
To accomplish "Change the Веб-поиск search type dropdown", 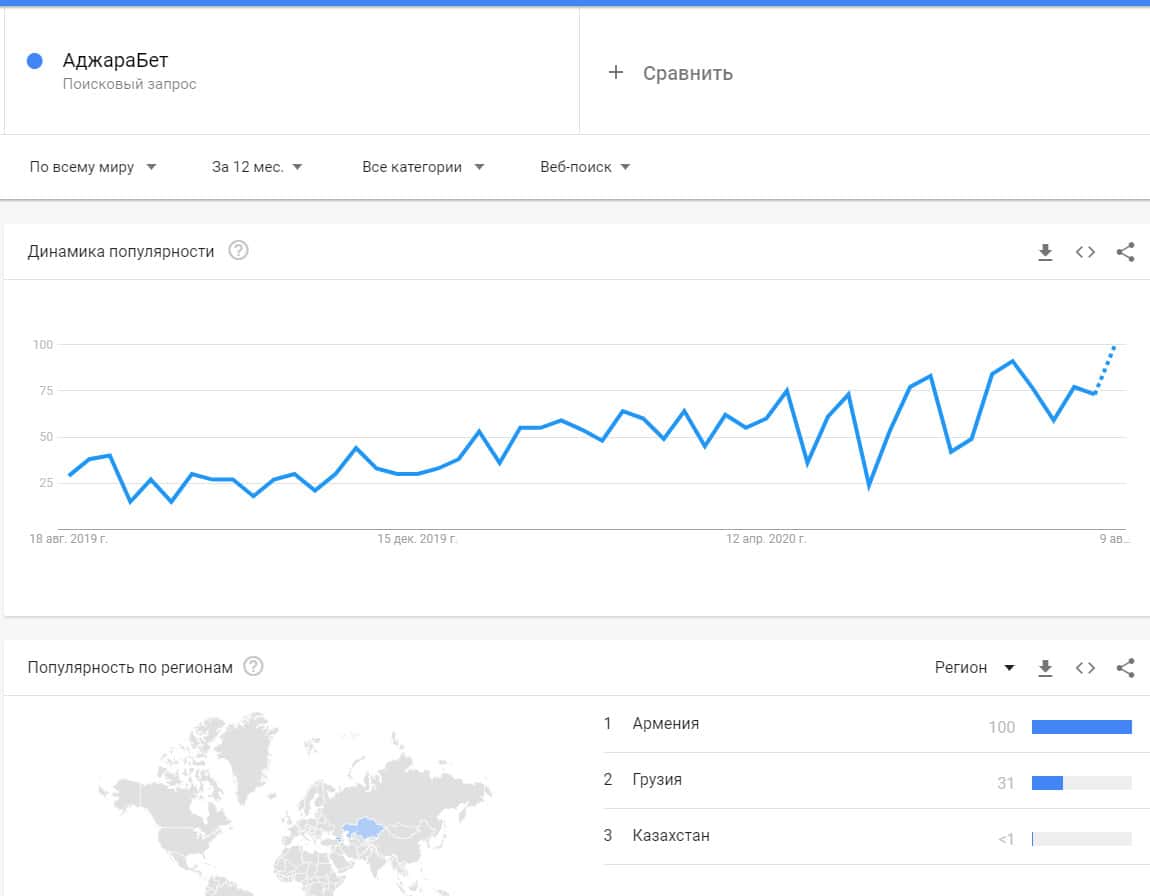I will [585, 167].
